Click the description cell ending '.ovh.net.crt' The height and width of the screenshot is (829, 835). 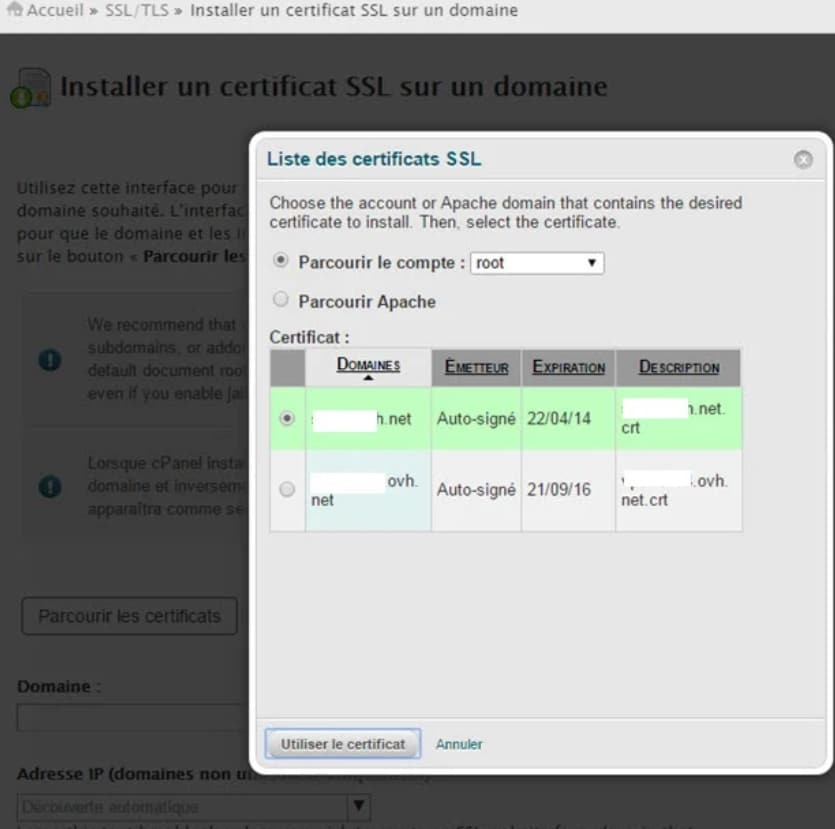[678, 490]
